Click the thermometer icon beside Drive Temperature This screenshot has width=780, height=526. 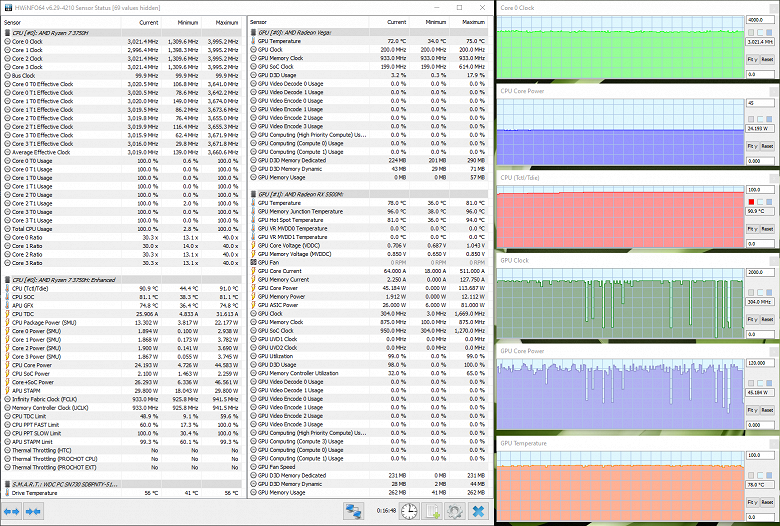point(7,493)
